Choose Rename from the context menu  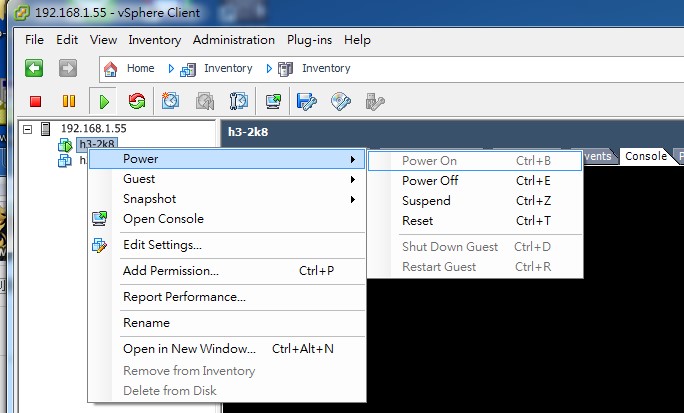coord(227,323)
